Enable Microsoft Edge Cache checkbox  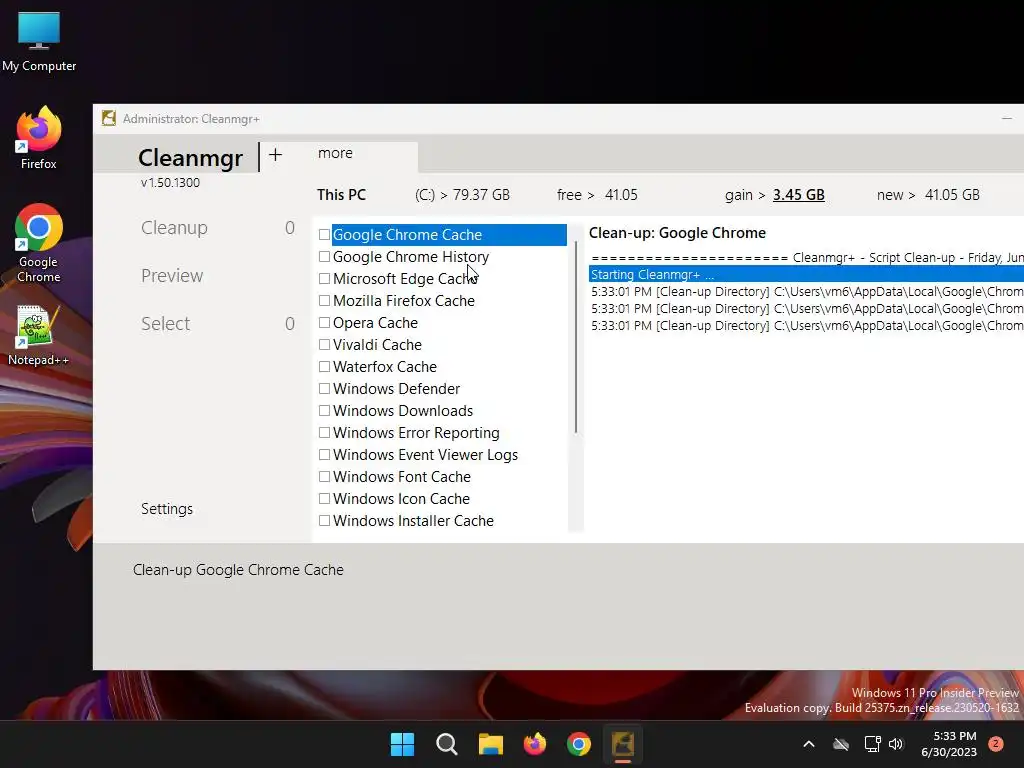(x=324, y=279)
